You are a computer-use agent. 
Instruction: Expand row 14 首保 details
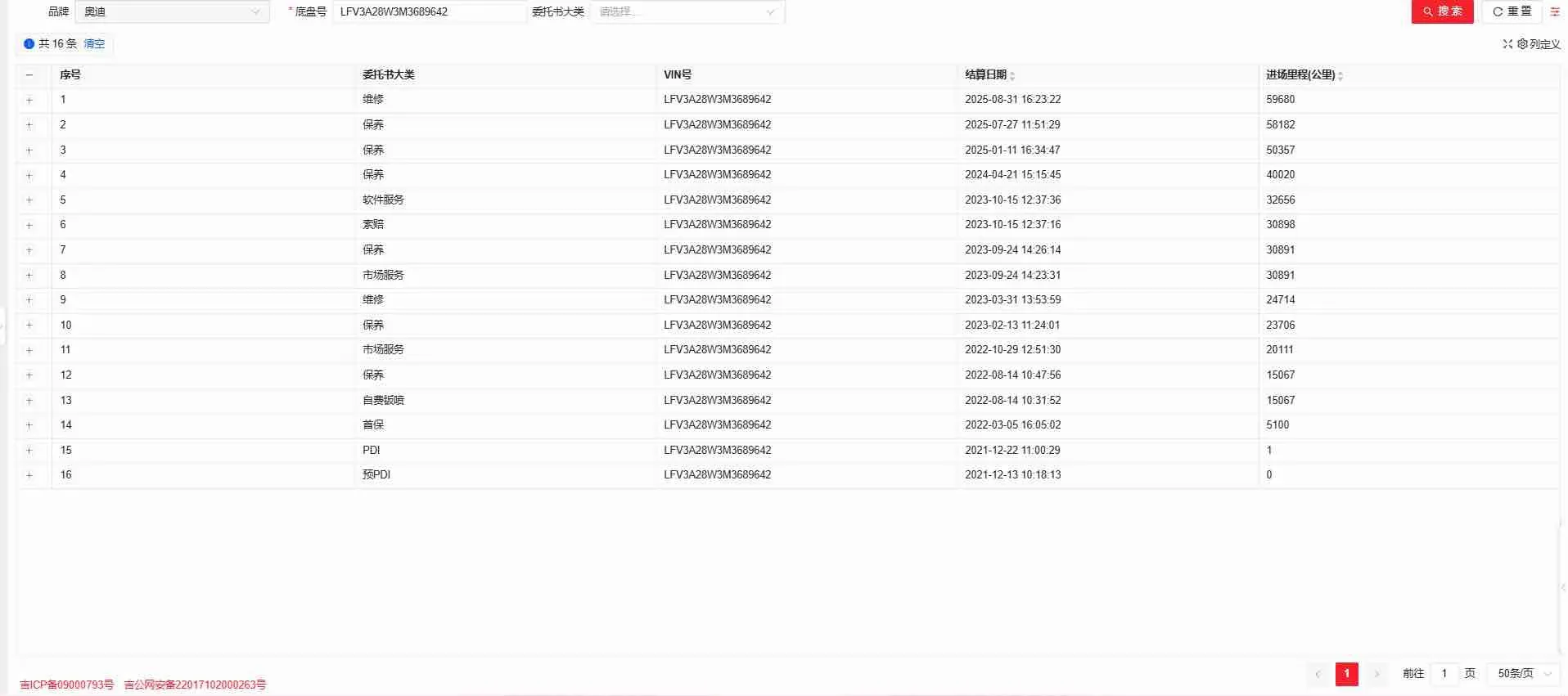[x=29, y=425]
